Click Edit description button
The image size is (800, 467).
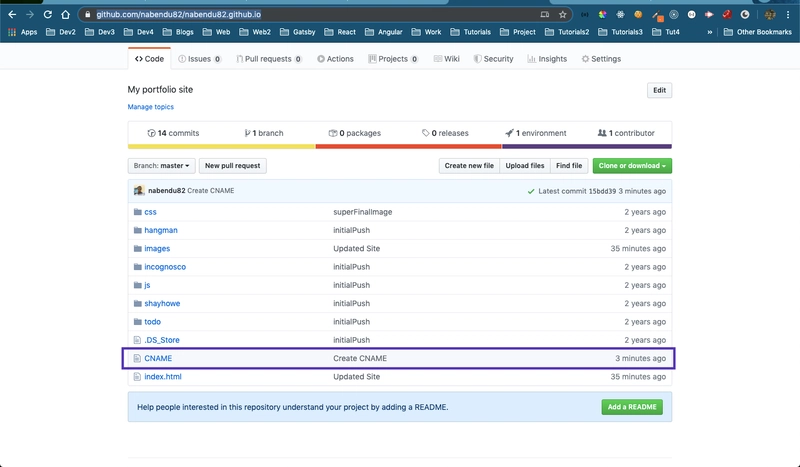(659, 90)
